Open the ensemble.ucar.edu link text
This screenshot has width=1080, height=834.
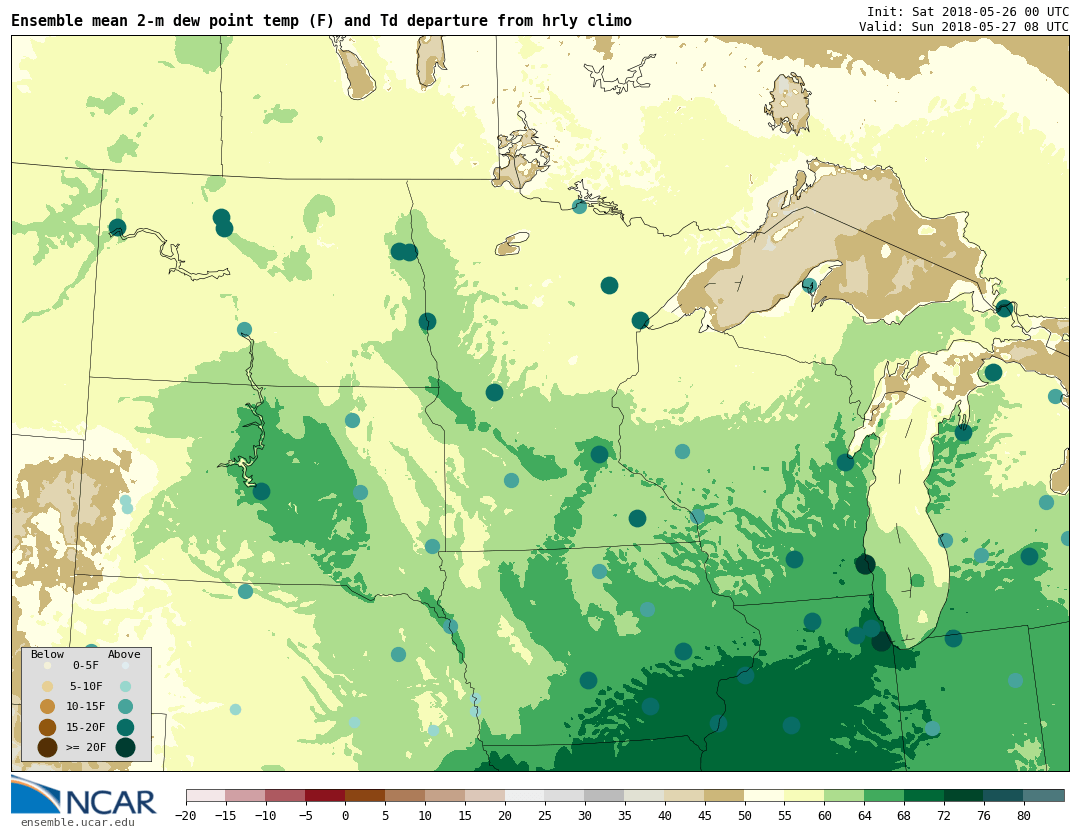pyautogui.click(x=78, y=822)
